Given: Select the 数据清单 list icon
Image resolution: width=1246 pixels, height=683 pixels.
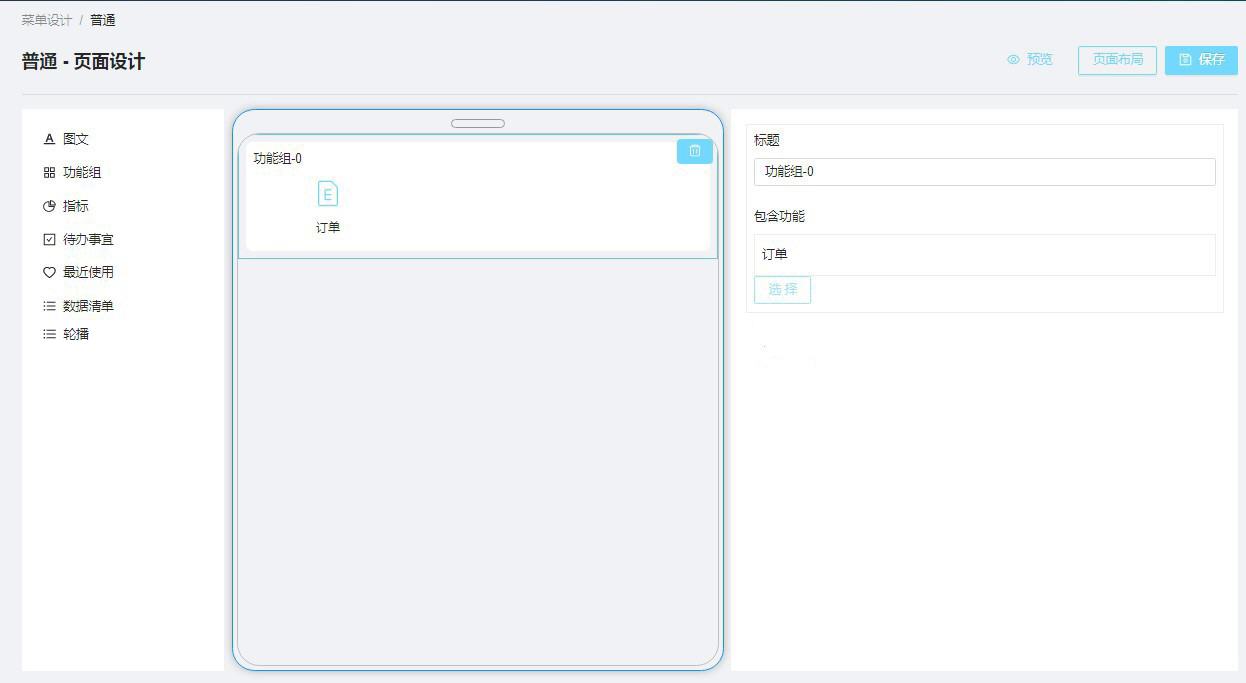Looking at the screenshot, I should coord(49,306).
